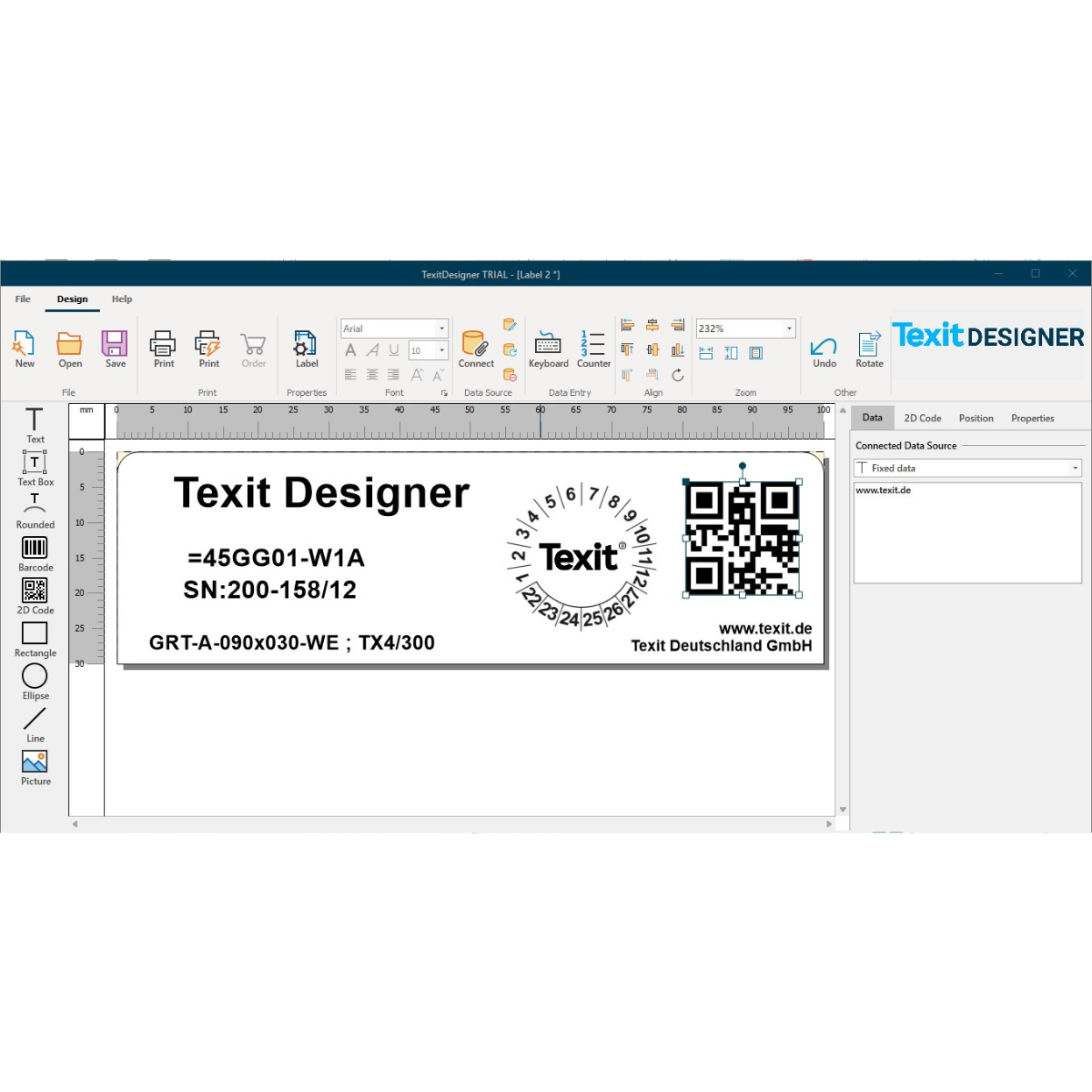This screenshot has width=1092, height=1092.
Task: Select the 2D Code tool
Action: click(35, 596)
